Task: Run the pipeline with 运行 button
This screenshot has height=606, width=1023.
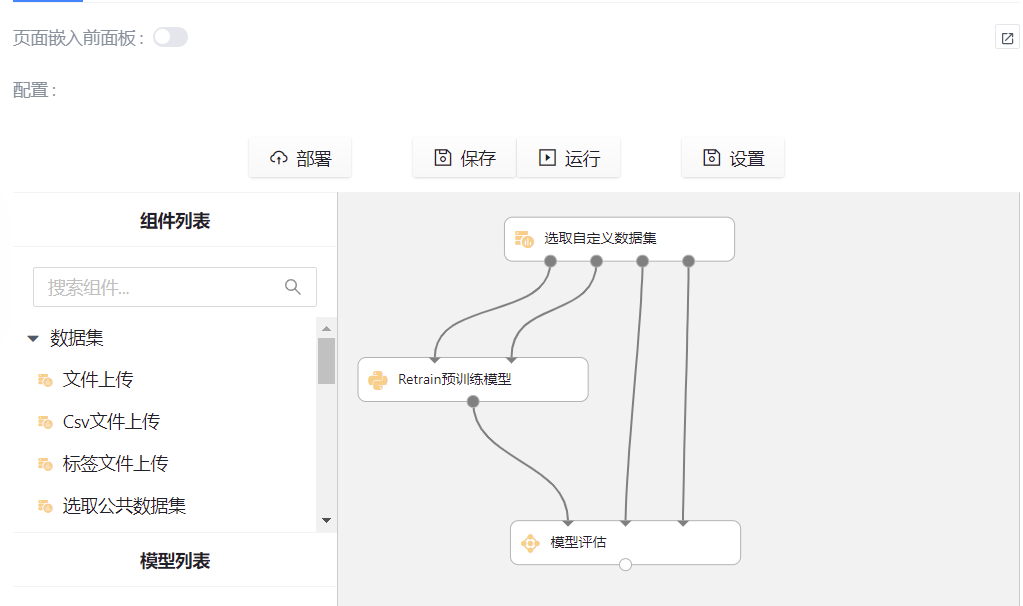Action: (x=569, y=158)
